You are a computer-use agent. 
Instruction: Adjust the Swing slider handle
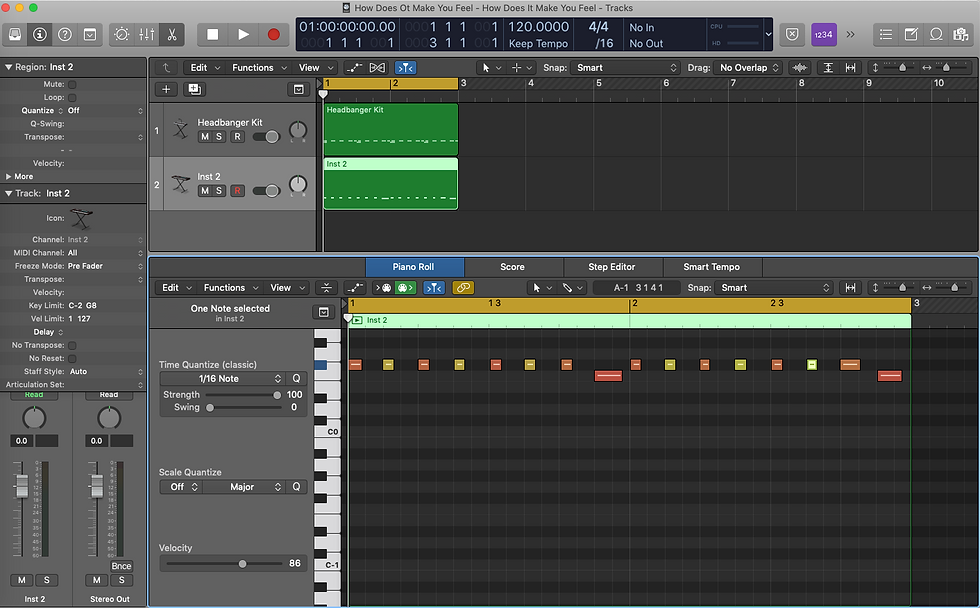tap(210, 407)
